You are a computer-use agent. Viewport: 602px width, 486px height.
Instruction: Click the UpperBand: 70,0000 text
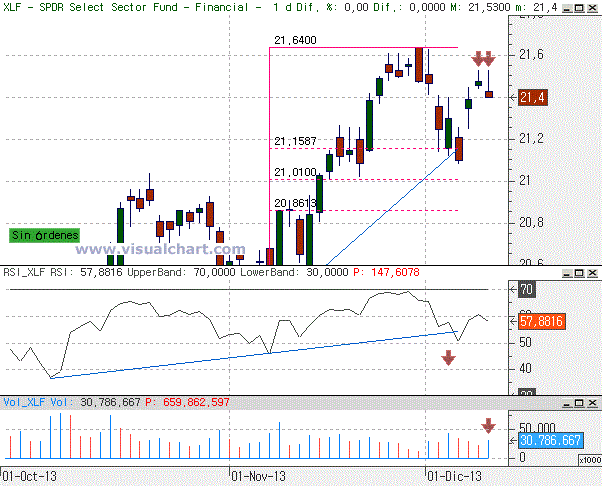[x=181, y=273]
